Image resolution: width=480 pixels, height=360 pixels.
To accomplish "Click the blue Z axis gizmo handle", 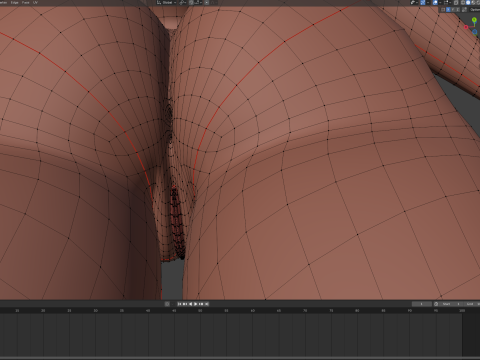I will (475, 32).
